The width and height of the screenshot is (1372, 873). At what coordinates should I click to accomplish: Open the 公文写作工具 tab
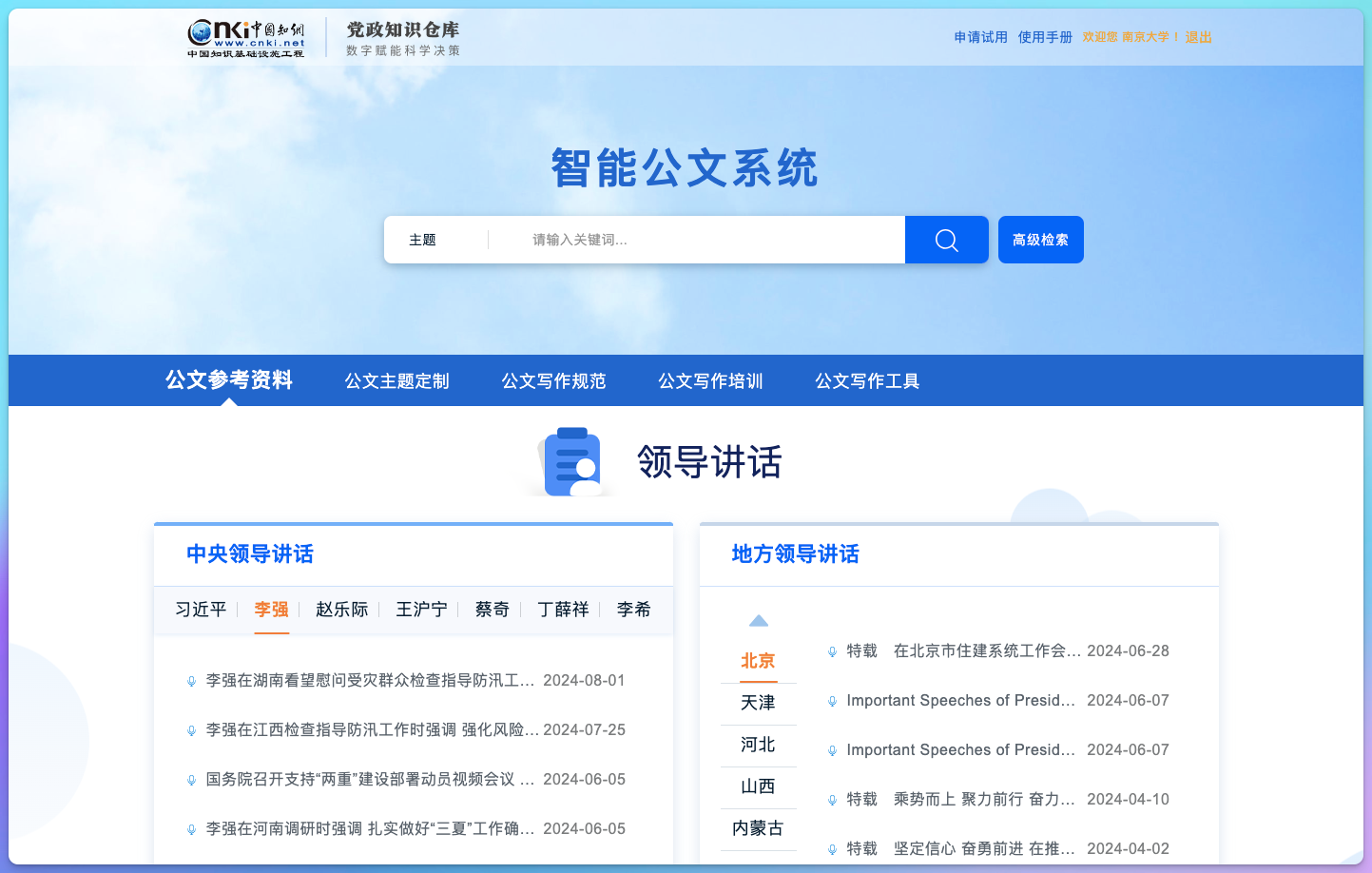point(866,380)
